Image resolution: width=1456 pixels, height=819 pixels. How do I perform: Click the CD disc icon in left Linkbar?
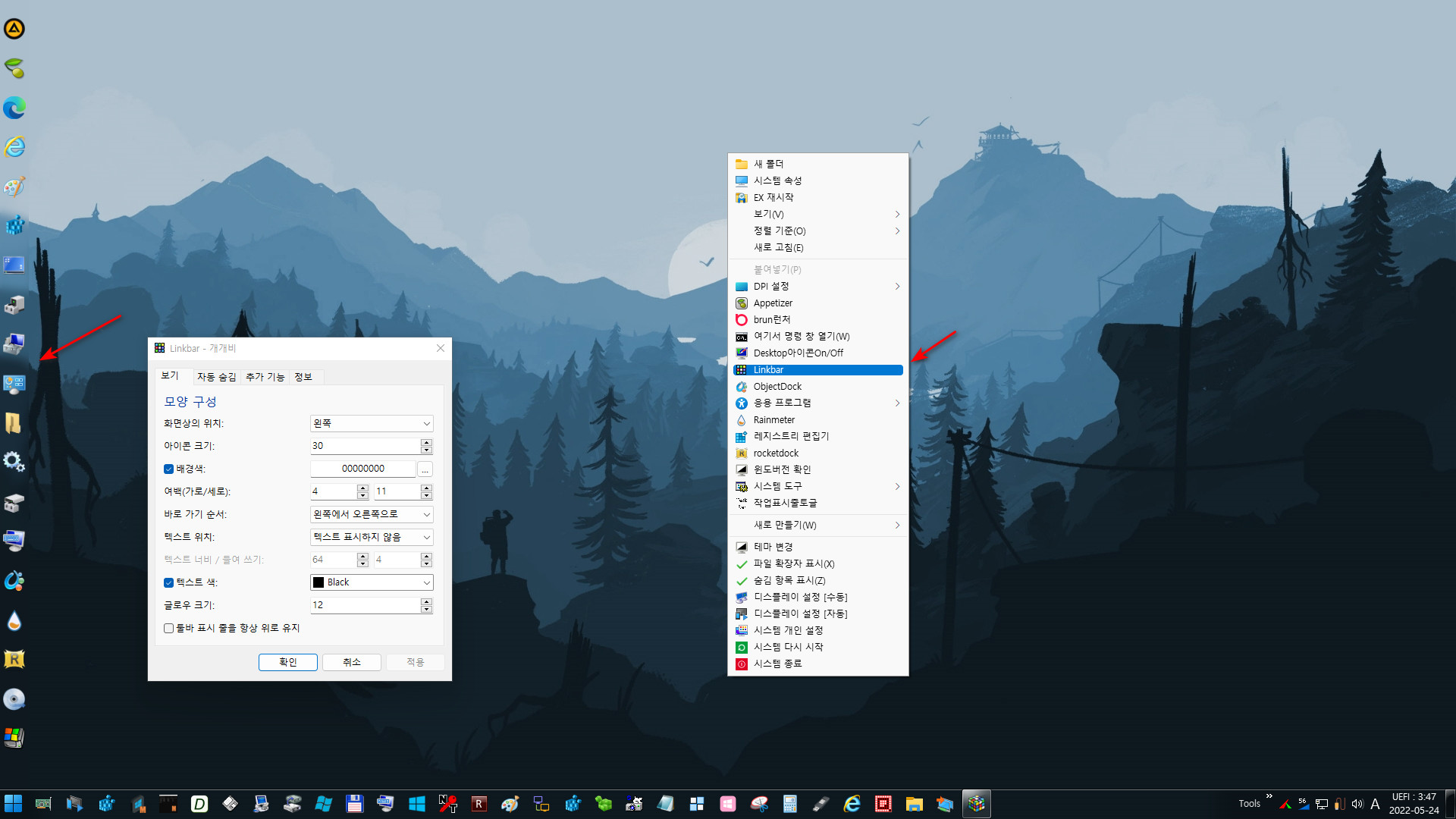tap(14, 699)
